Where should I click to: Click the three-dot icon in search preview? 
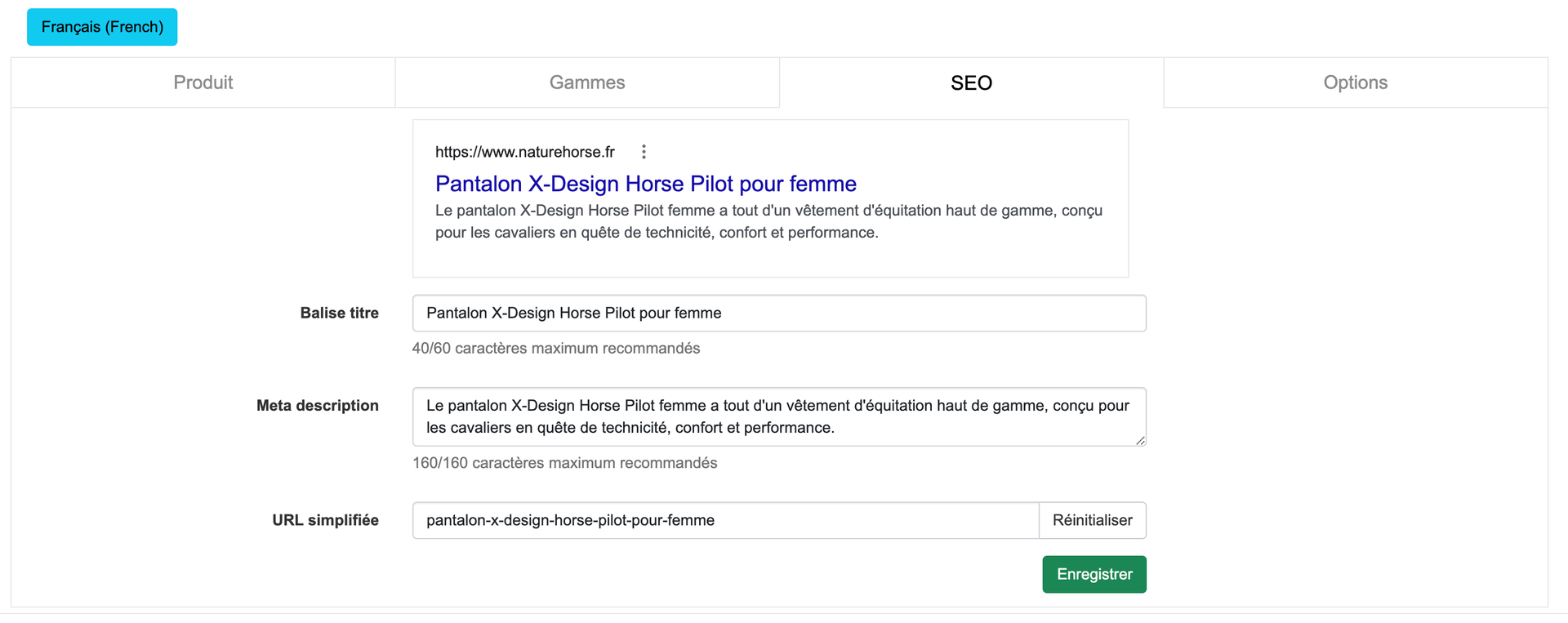tap(644, 152)
